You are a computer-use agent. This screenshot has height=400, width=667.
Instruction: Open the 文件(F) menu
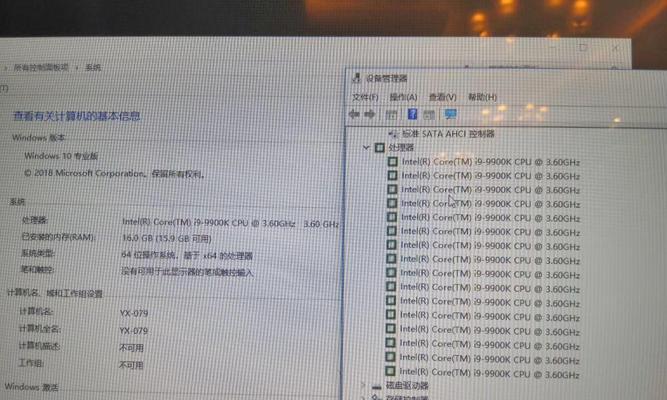tap(365, 97)
